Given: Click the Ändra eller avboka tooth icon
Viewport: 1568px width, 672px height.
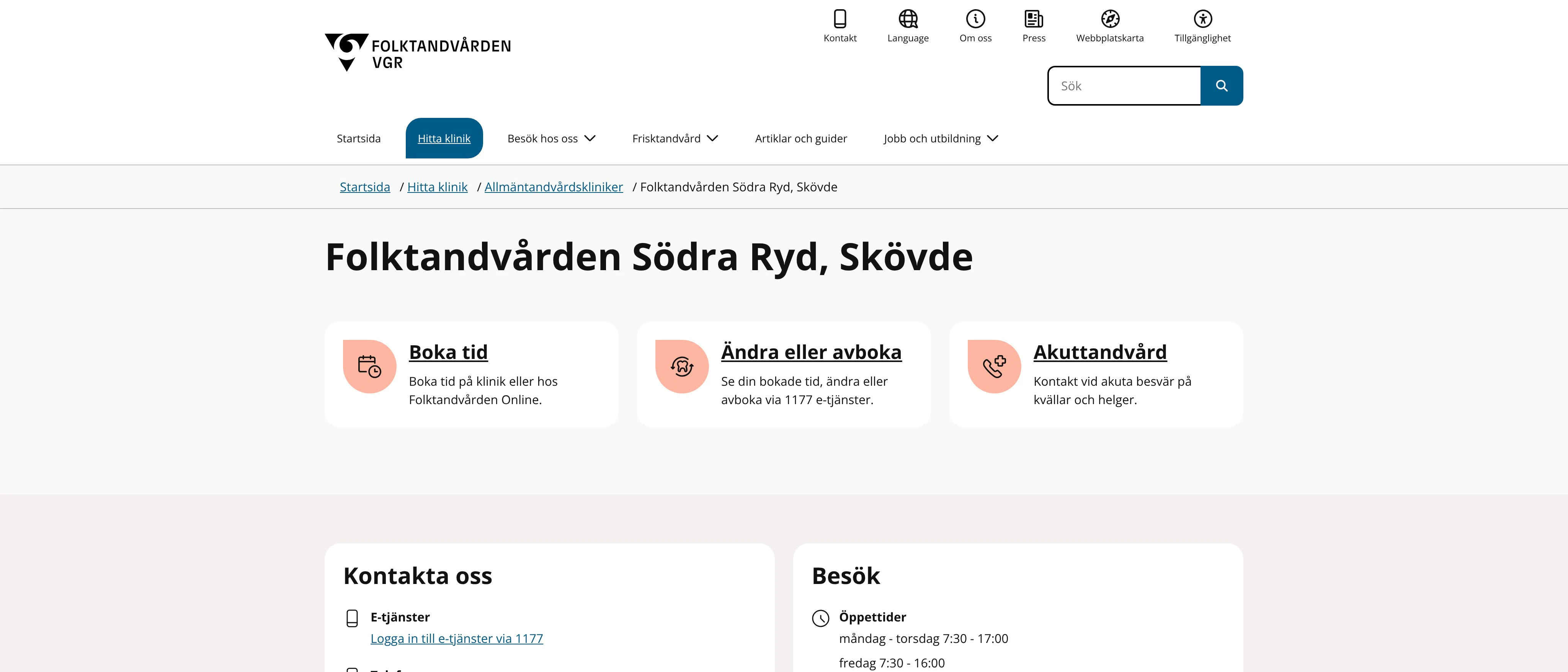Looking at the screenshot, I should (x=682, y=367).
